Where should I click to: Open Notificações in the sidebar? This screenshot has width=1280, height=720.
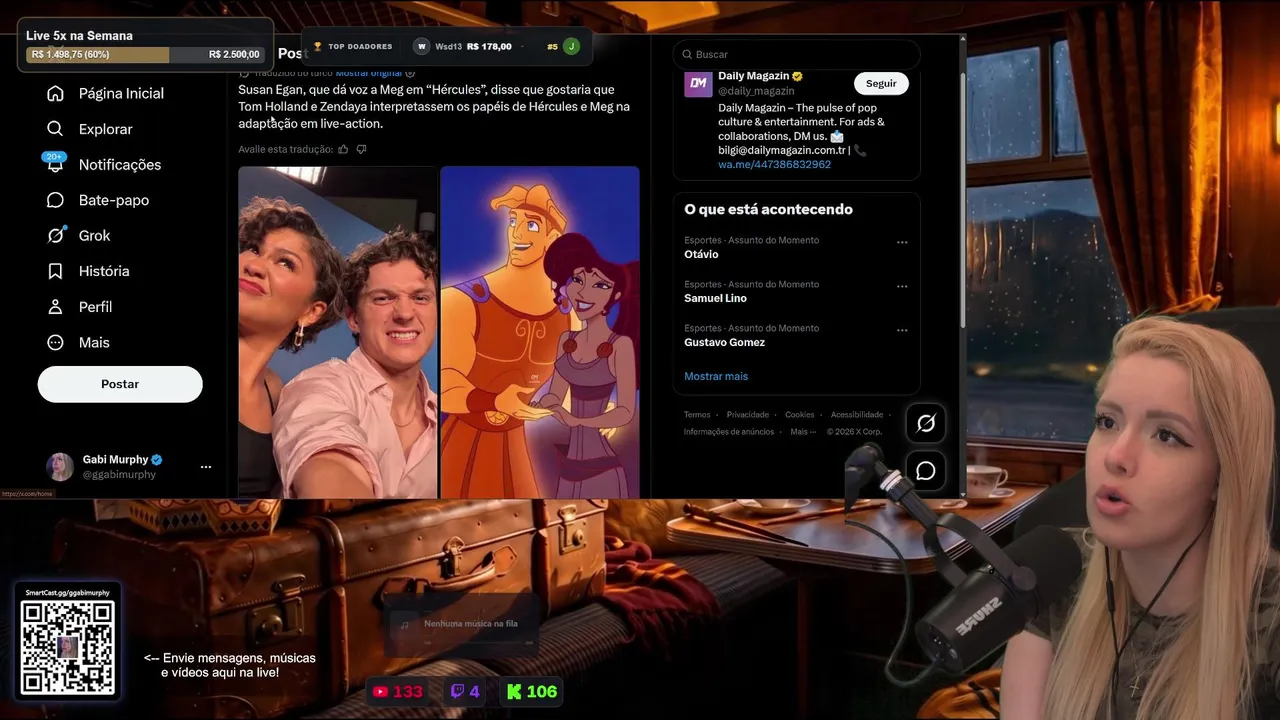point(120,165)
